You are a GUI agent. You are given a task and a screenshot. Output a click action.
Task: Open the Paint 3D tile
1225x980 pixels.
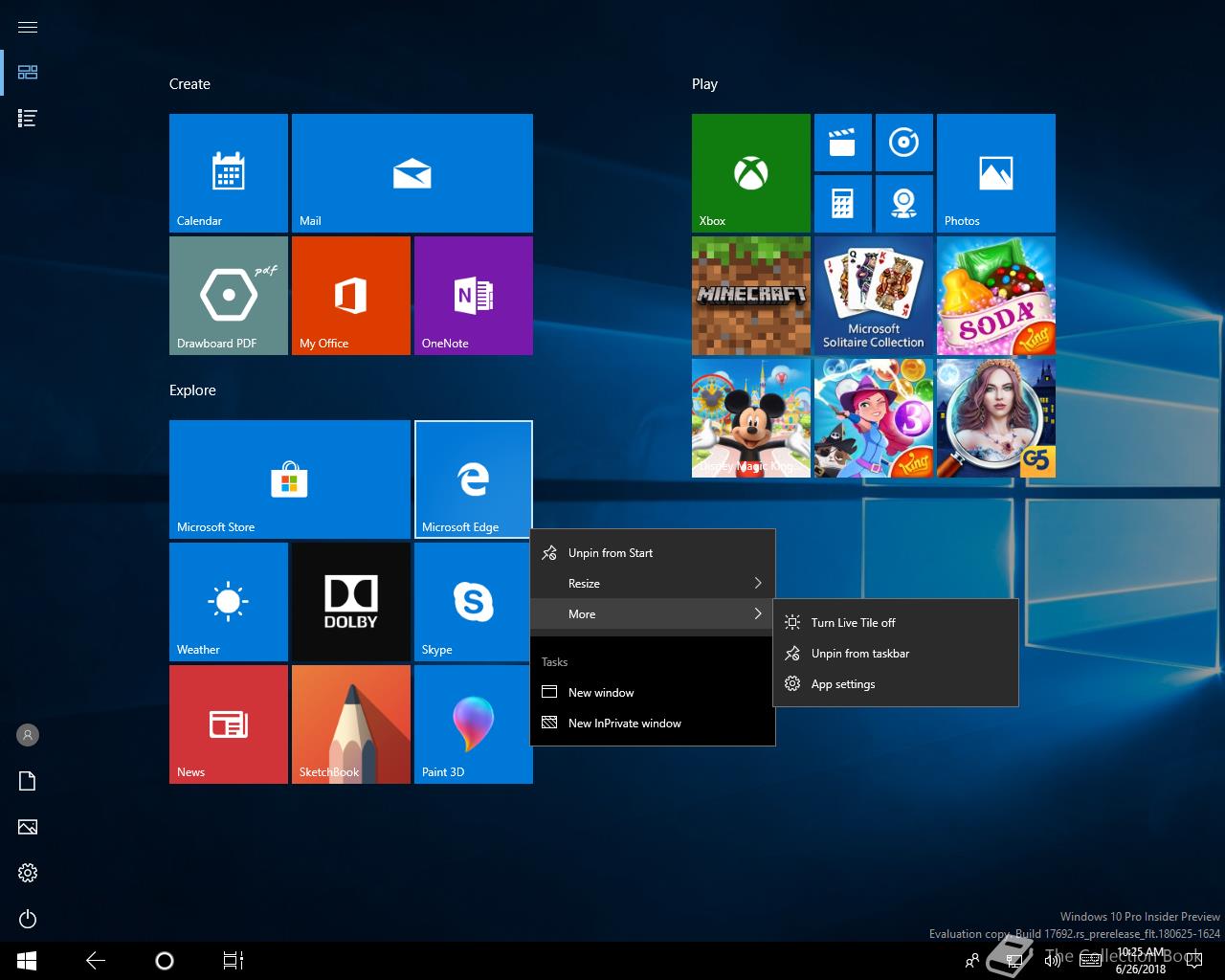(x=473, y=724)
